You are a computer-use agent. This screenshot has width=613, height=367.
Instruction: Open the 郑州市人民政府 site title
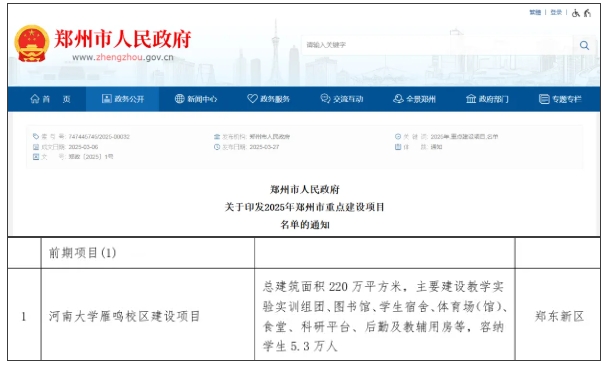click(122, 38)
